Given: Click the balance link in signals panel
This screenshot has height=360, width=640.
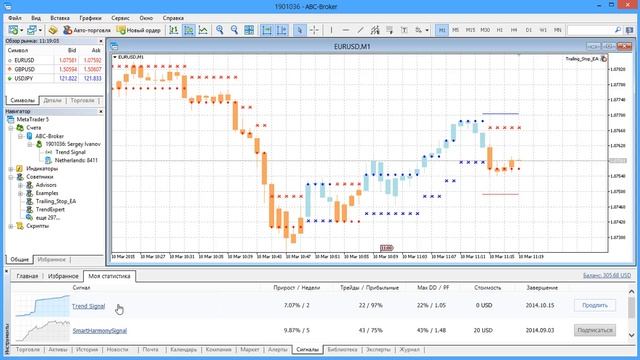Looking at the screenshot, I should (x=607, y=276).
